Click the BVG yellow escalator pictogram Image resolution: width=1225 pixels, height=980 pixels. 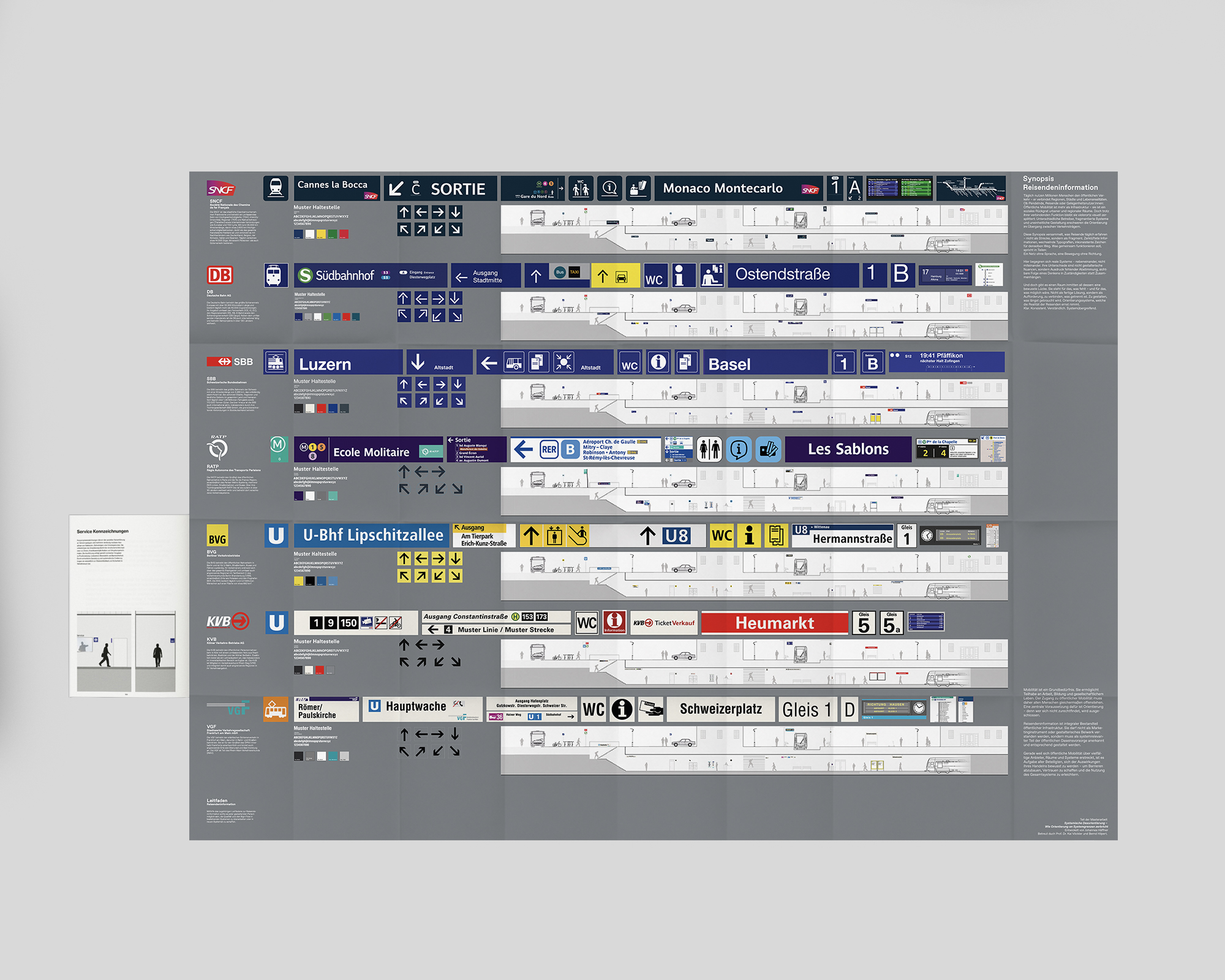(578, 536)
